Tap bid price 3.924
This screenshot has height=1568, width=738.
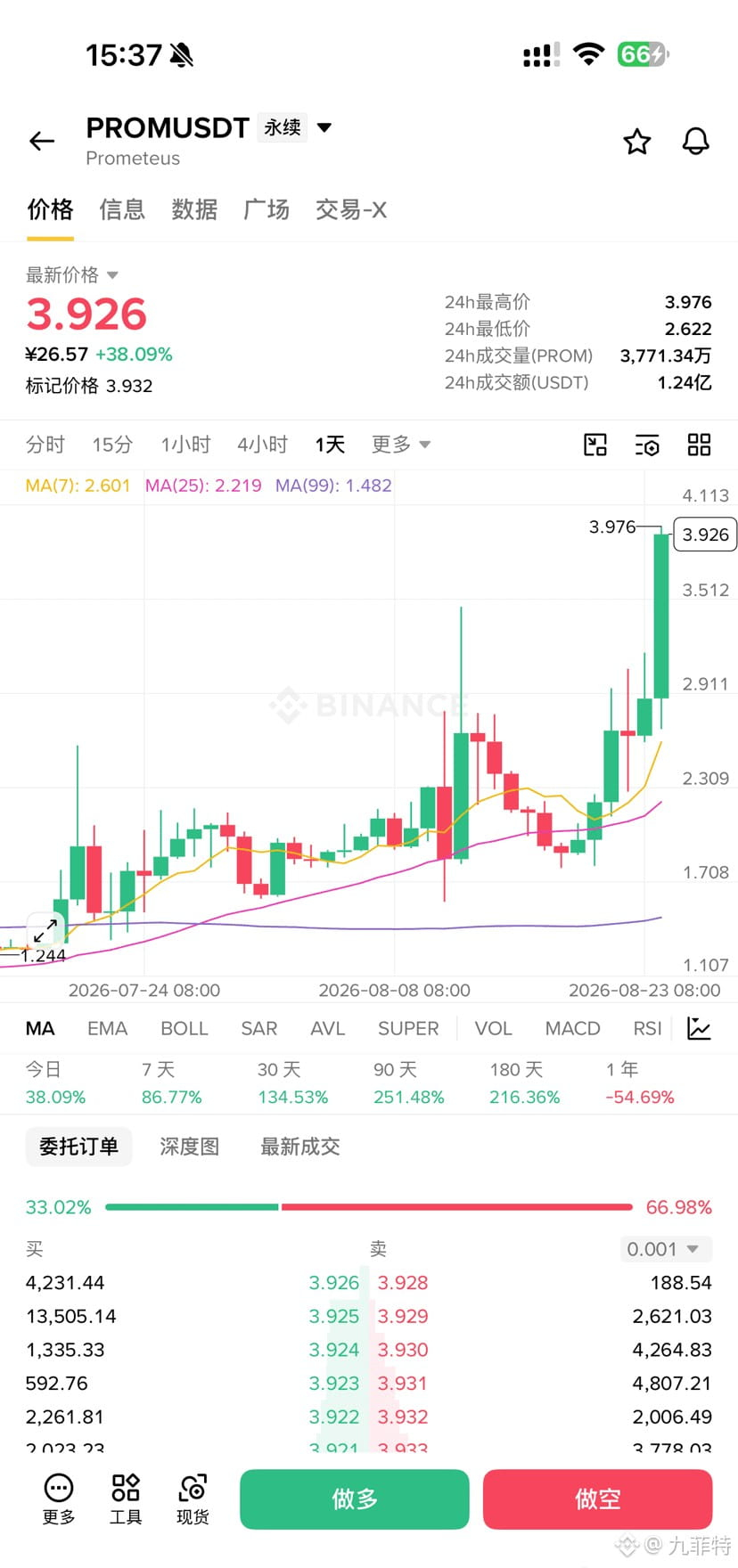pyautogui.click(x=334, y=1350)
